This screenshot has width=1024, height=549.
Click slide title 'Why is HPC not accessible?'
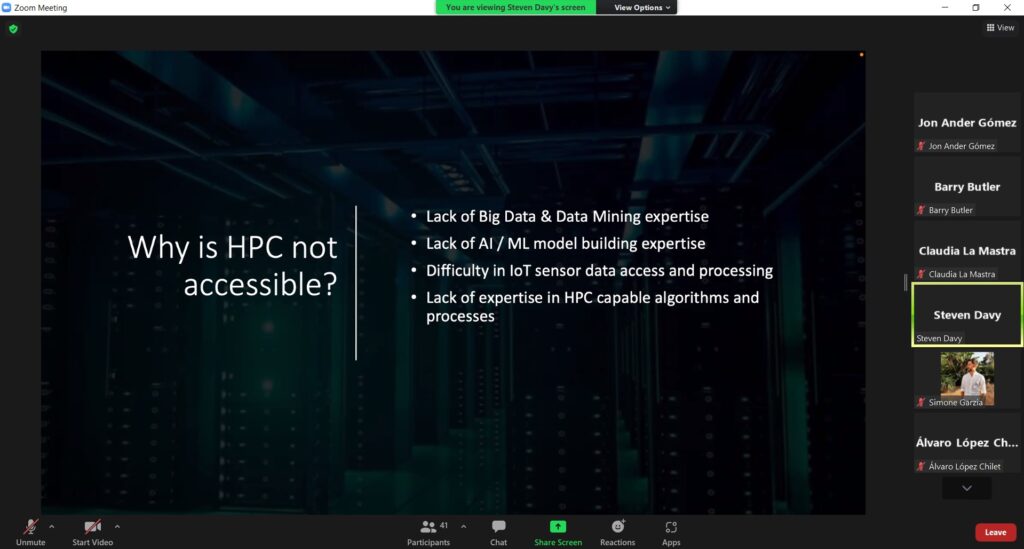click(232, 266)
